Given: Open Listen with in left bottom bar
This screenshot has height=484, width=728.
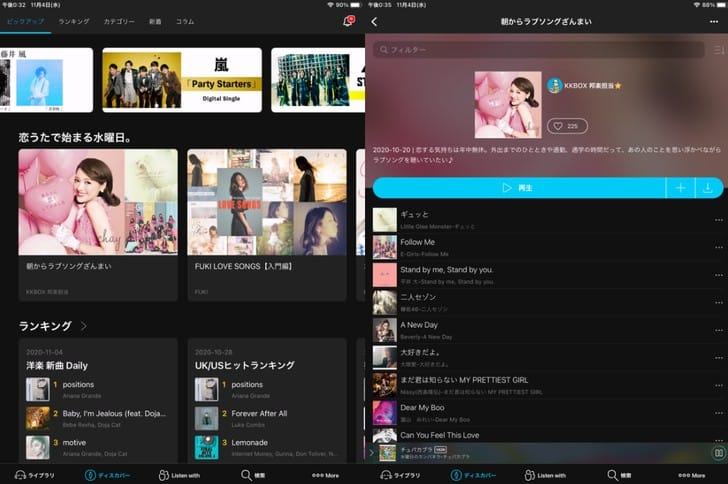Looking at the screenshot, I should pyautogui.click(x=179, y=475).
